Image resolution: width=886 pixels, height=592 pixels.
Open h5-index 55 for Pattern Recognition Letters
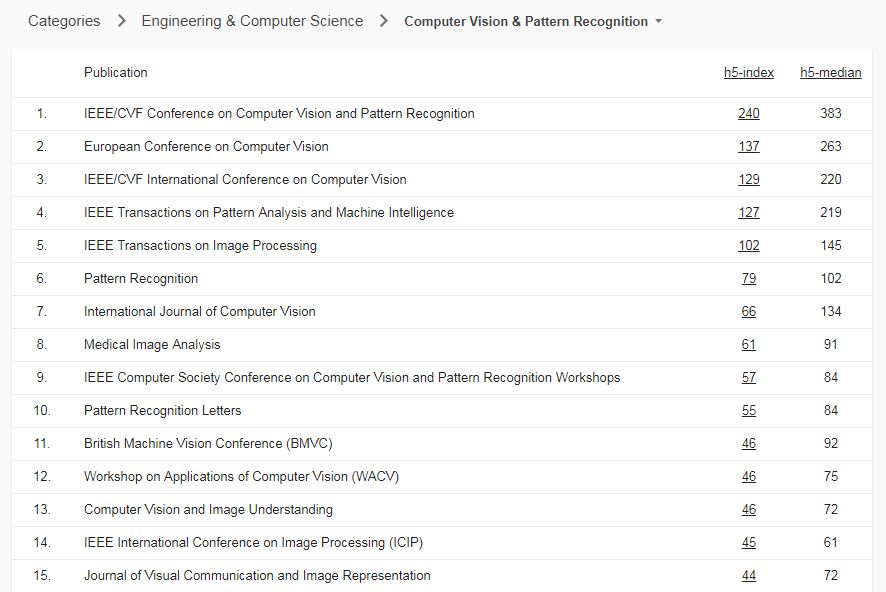point(749,411)
